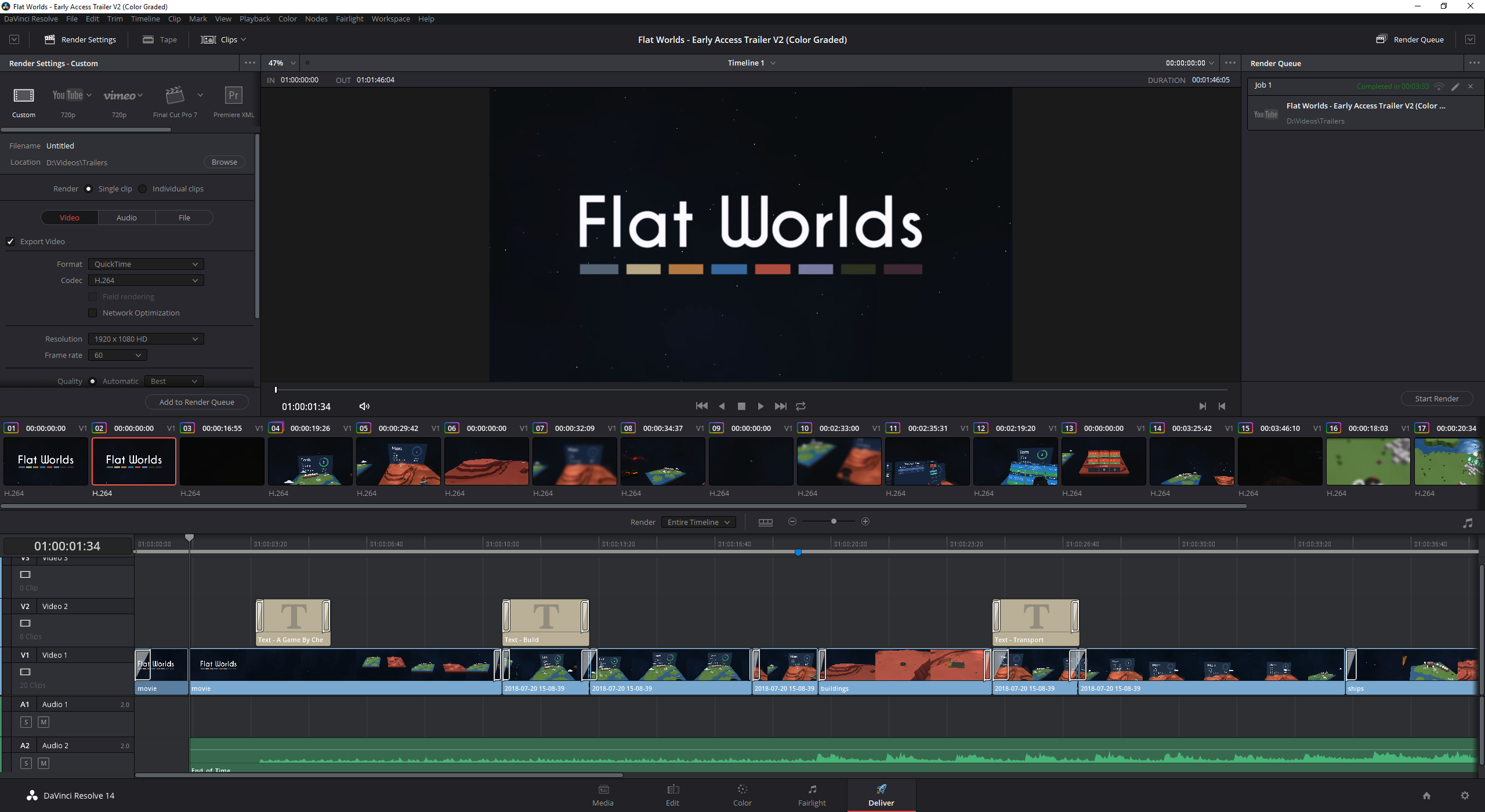Screen dimensions: 1485x812
Task: Open the Render Entire Timeline dropdown
Action: [x=698, y=521]
